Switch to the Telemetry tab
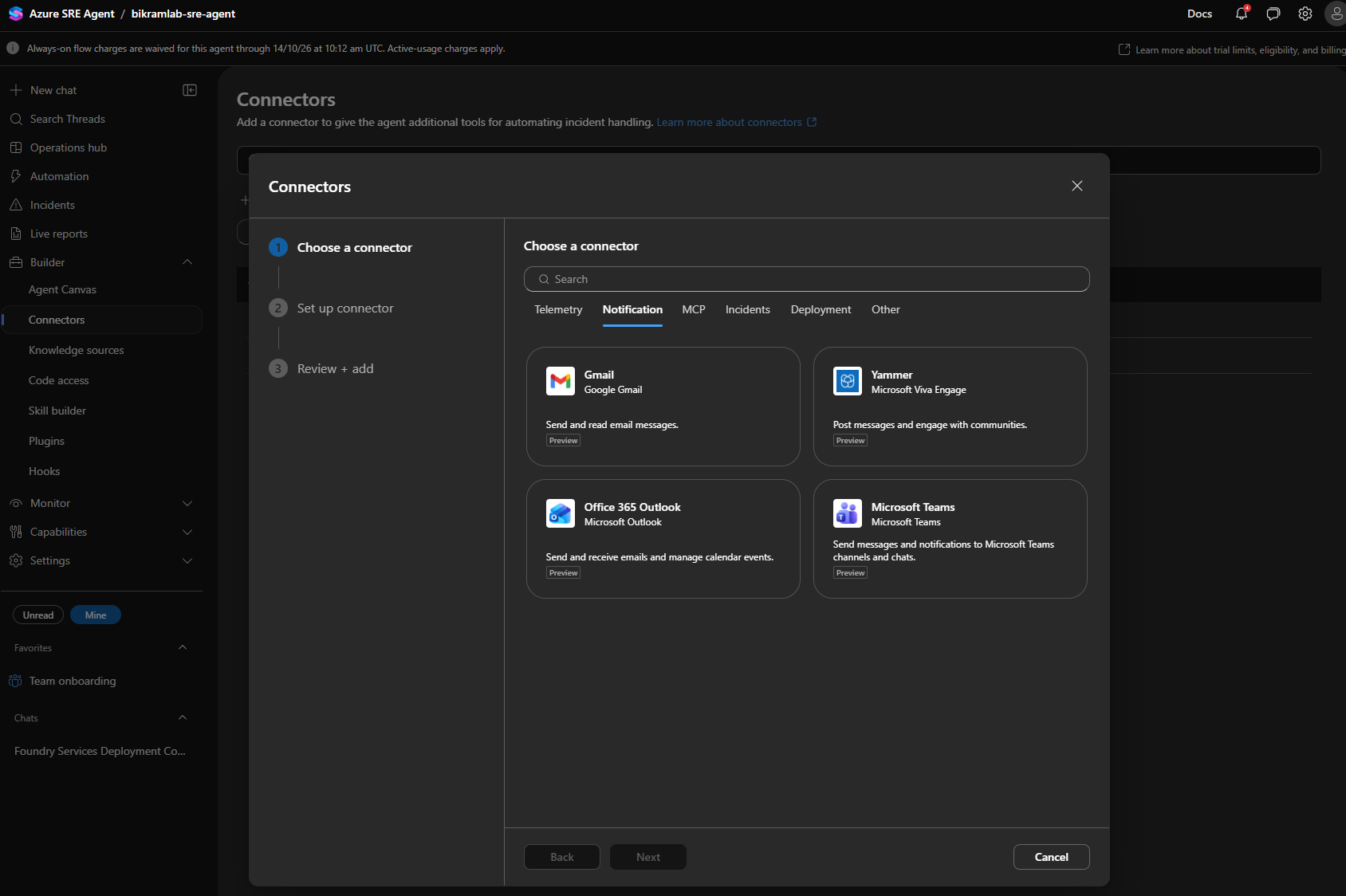Image resolution: width=1346 pixels, height=896 pixels. coord(558,309)
